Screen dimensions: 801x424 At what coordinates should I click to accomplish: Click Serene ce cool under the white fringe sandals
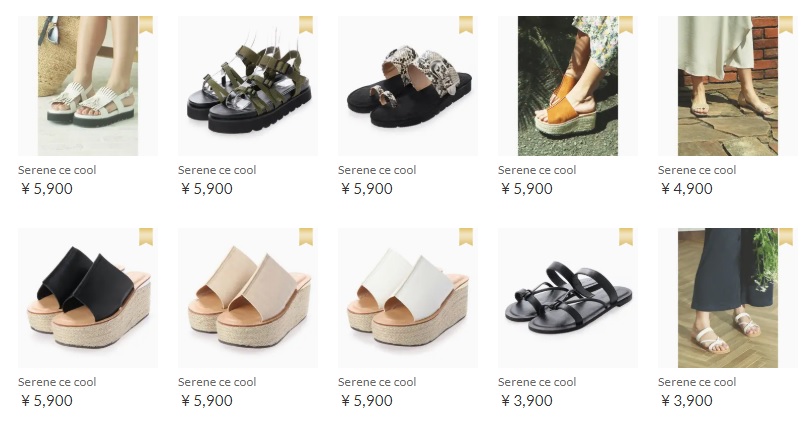57,170
